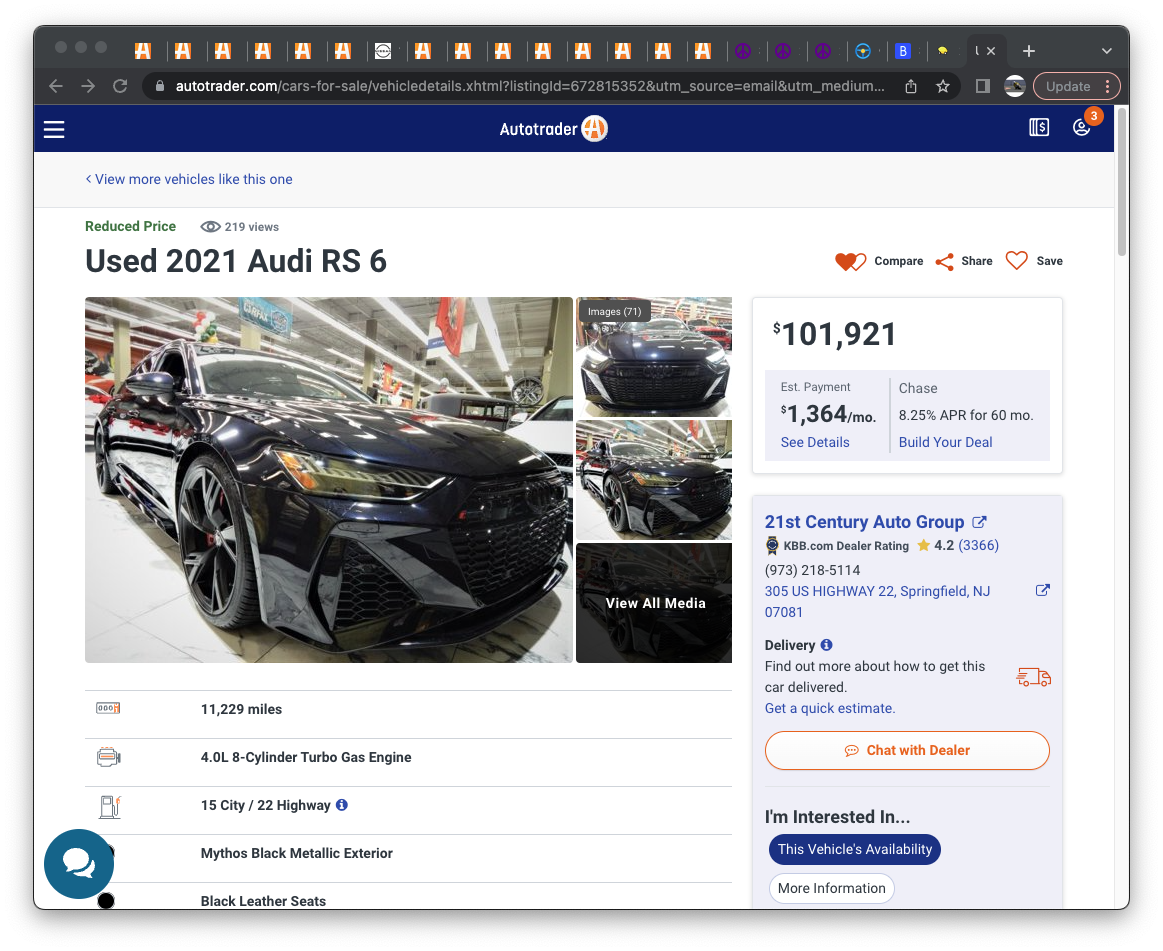Open the user account icon with notifications
Viewport: 1163px width, 951px height.
click(1081, 128)
